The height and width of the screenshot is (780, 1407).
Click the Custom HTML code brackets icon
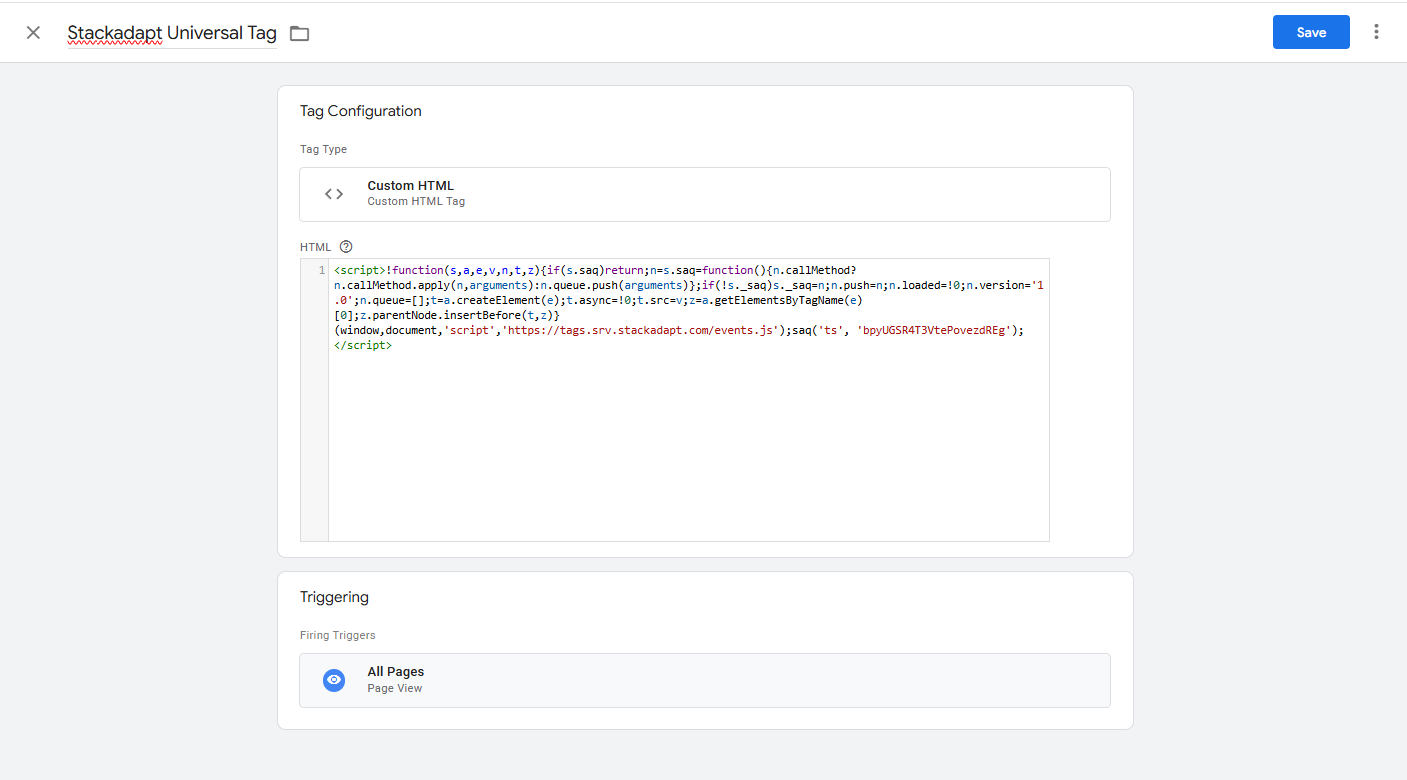[334, 194]
